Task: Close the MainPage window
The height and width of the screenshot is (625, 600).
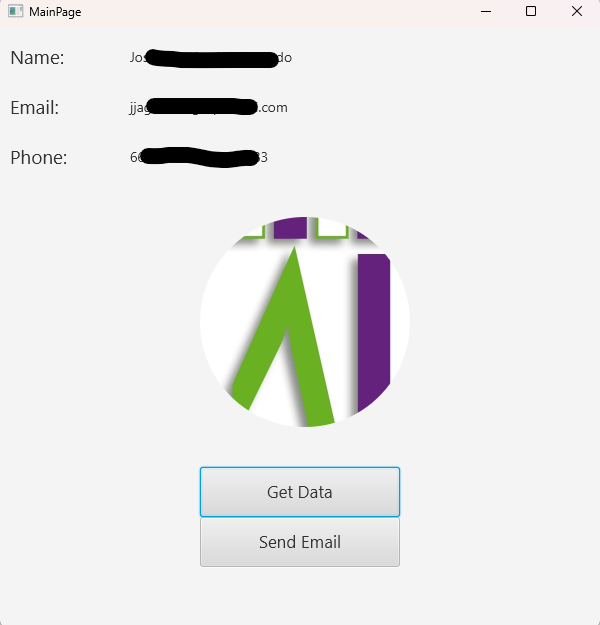Action: pos(576,12)
